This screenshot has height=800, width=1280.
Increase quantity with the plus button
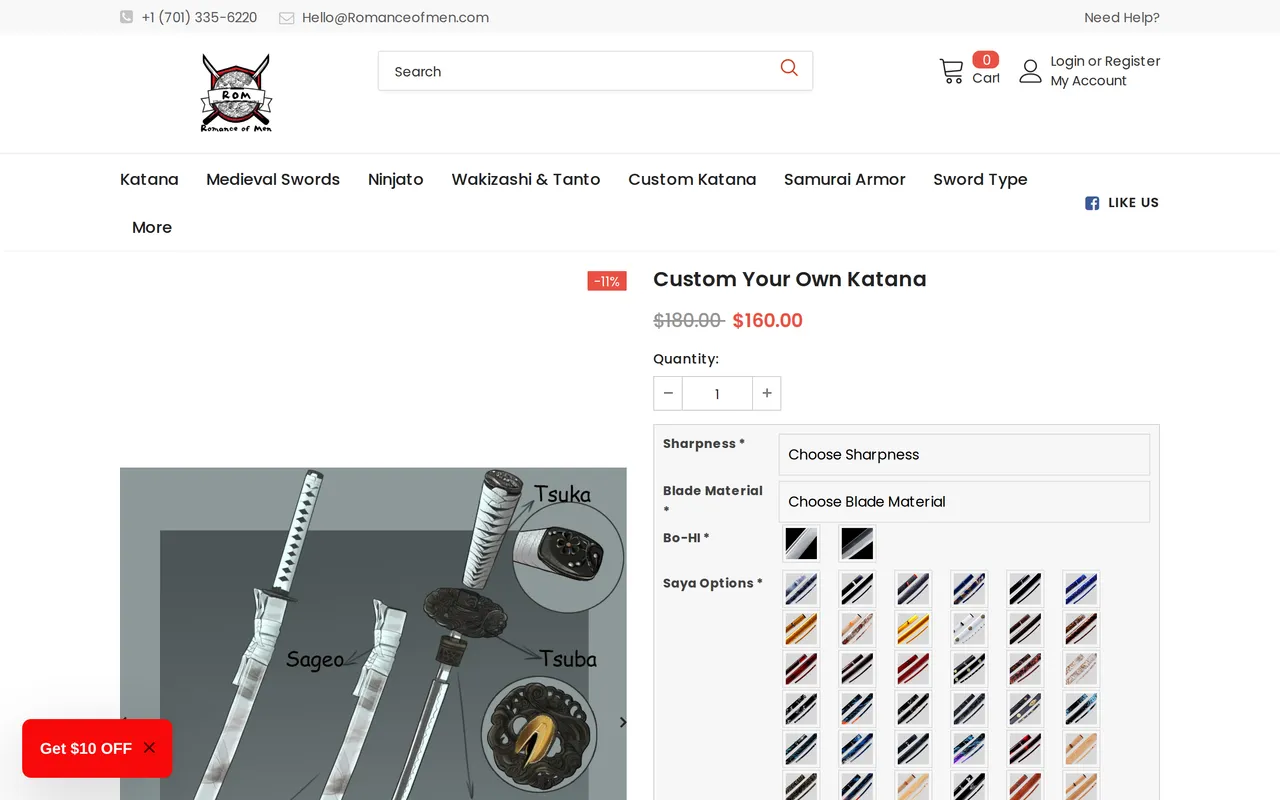(766, 393)
